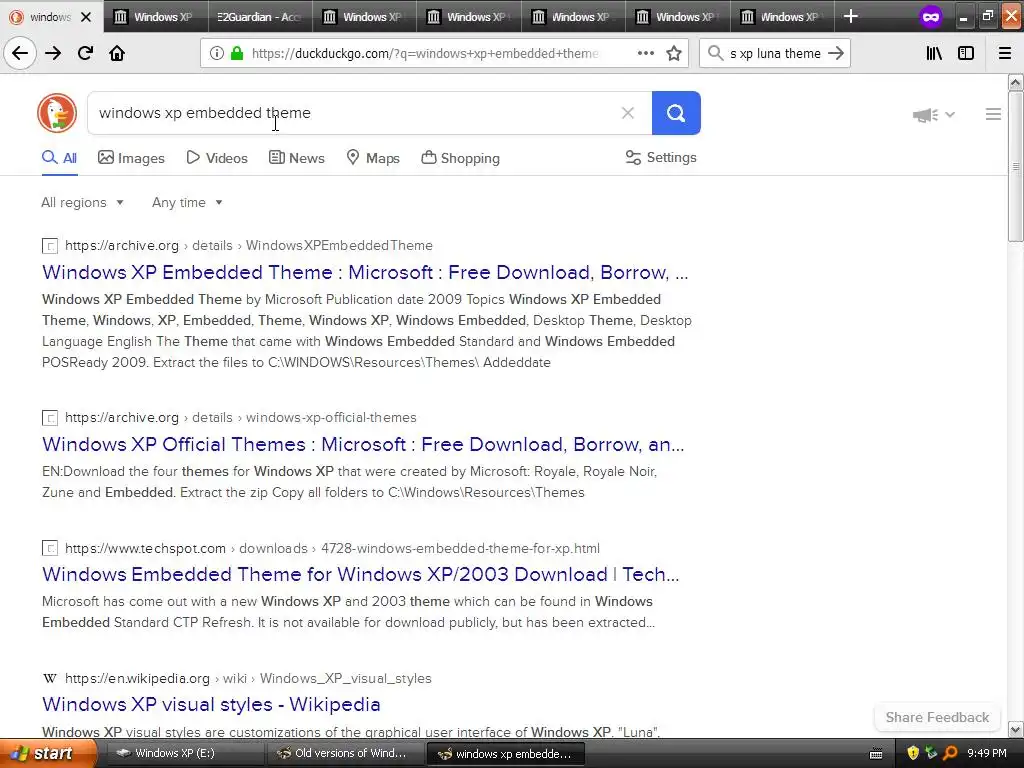
Task: Open page actions three-dot menu
Action: coord(645,54)
